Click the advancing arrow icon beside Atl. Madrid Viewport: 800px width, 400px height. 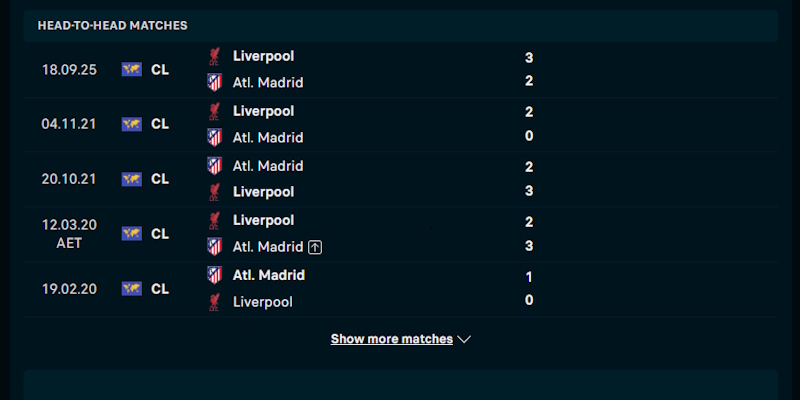click(x=315, y=247)
